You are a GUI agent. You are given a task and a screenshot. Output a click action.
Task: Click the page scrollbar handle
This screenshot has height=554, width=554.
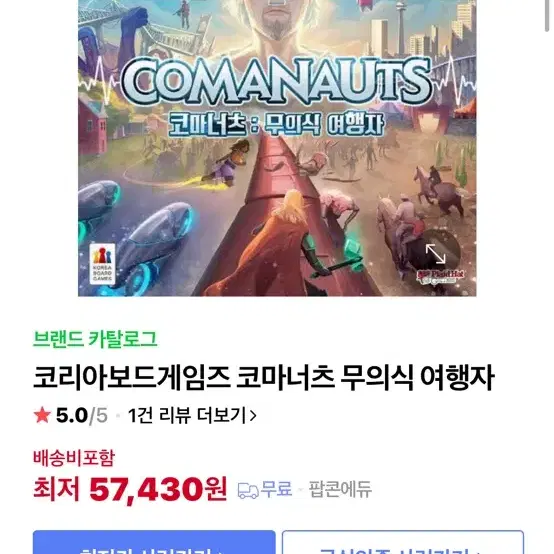(549, 16)
